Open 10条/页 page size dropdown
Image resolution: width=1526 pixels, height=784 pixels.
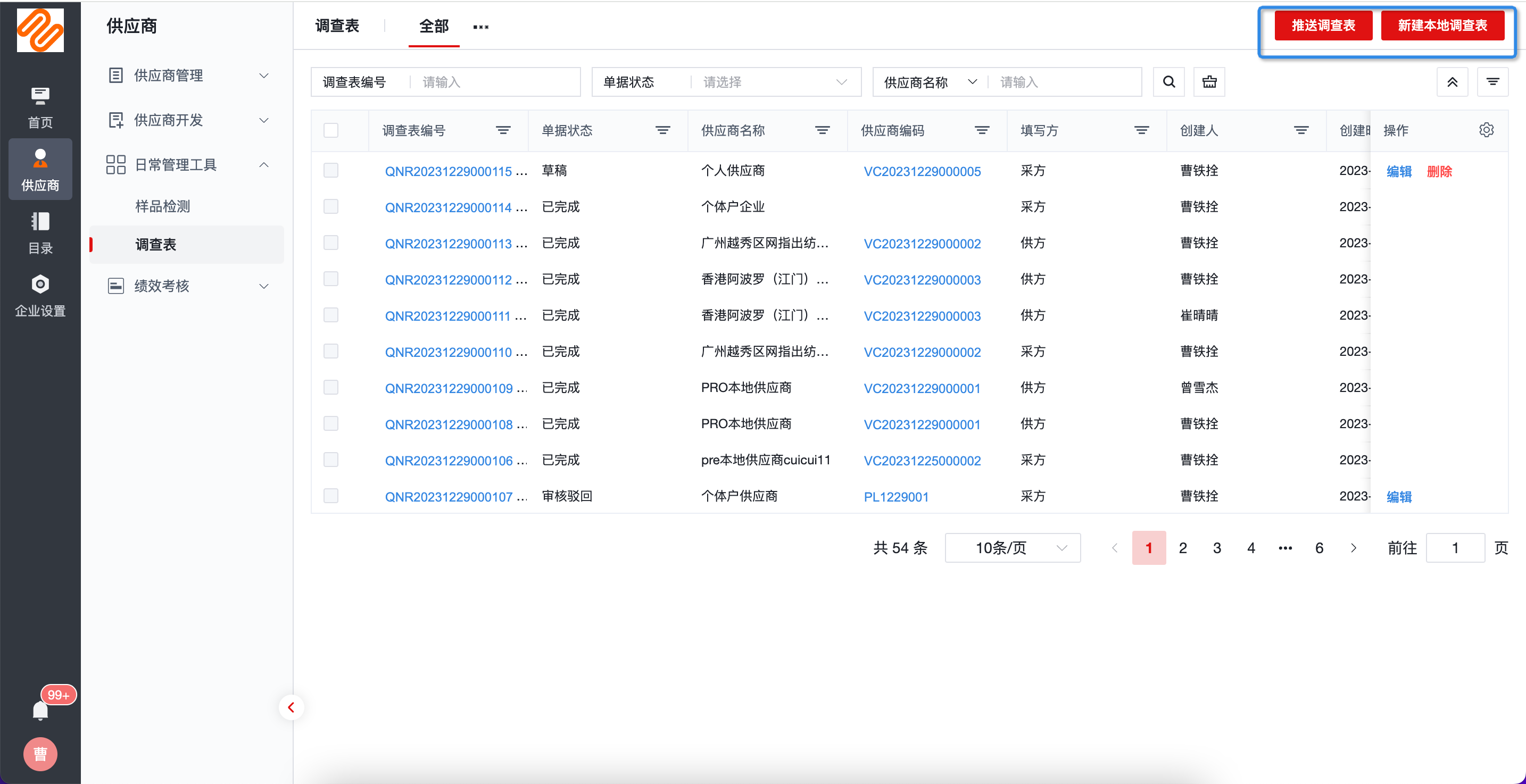(1013, 548)
